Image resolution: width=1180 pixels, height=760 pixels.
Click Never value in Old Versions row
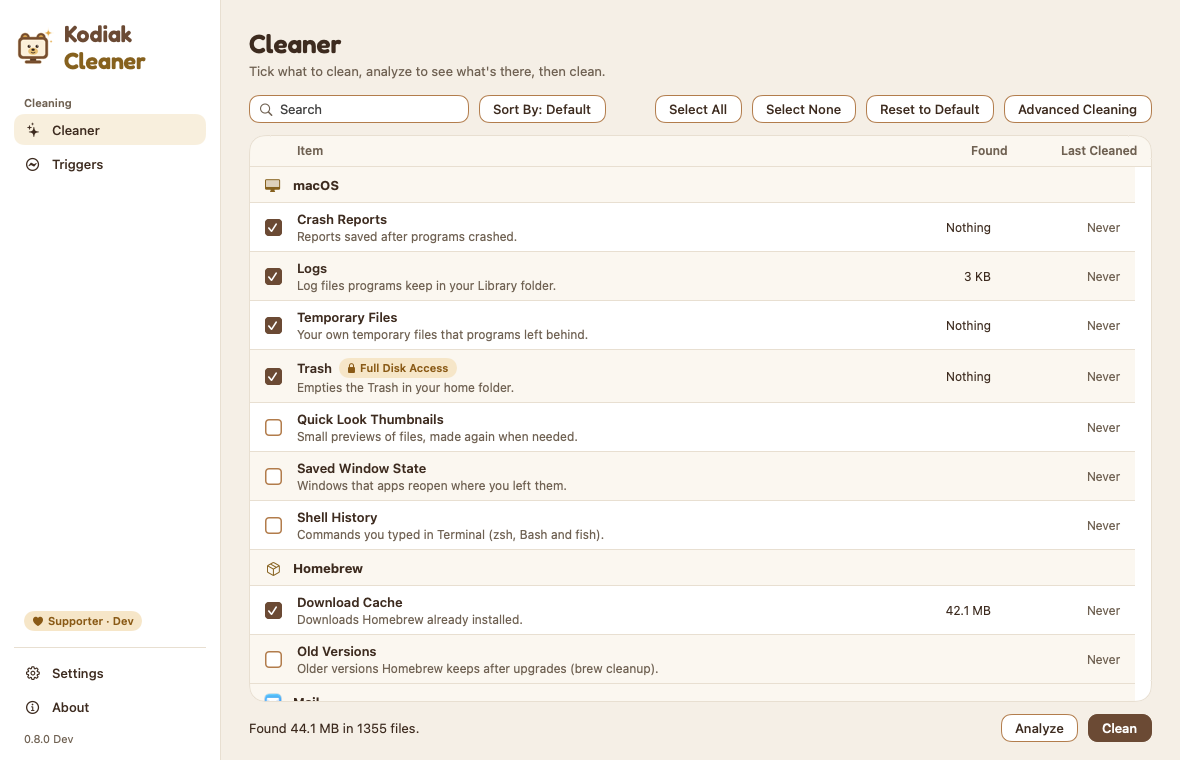(1103, 660)
